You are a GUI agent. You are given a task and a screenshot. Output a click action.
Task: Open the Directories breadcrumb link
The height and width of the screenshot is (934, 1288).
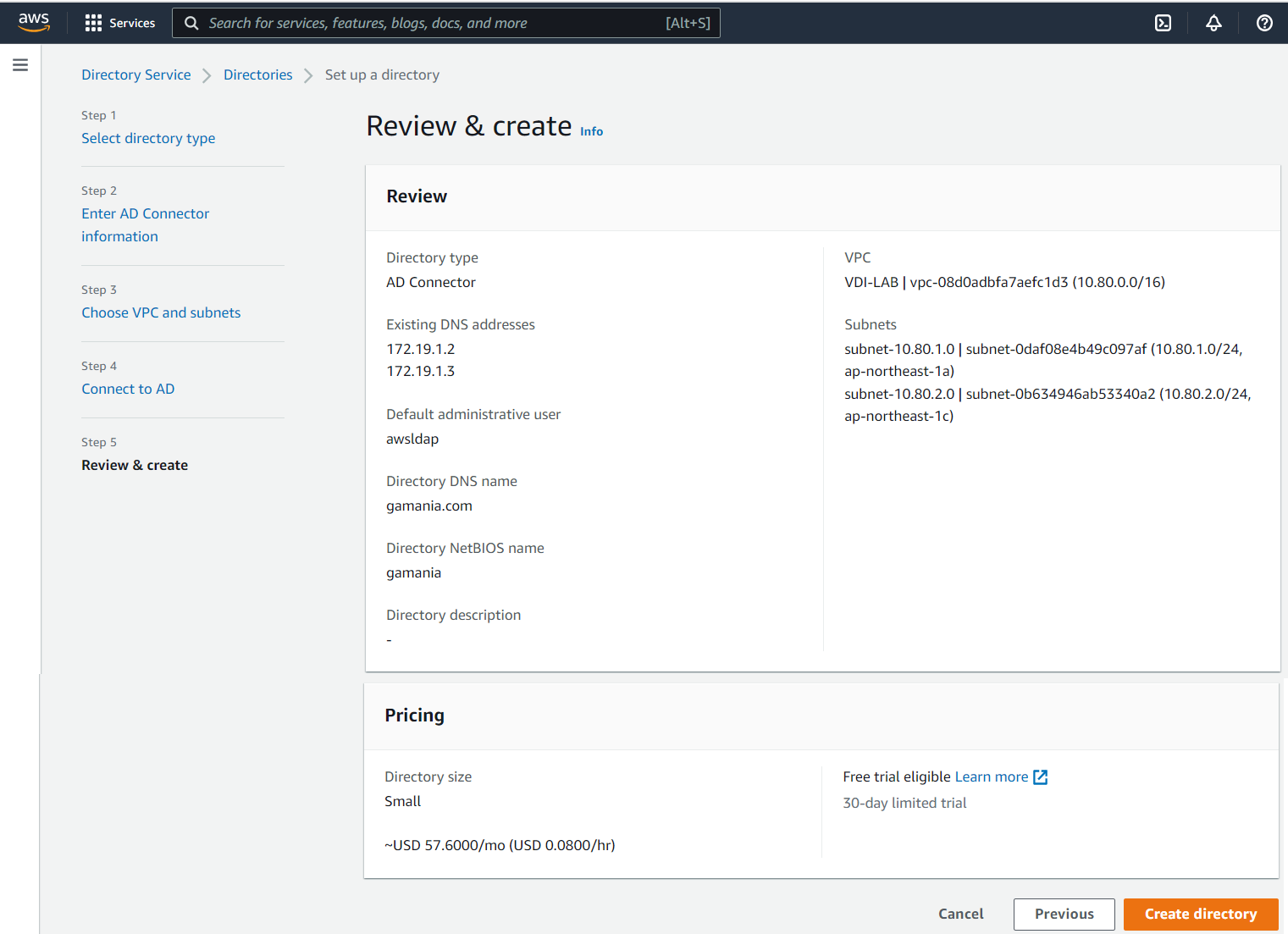(257, 75)
